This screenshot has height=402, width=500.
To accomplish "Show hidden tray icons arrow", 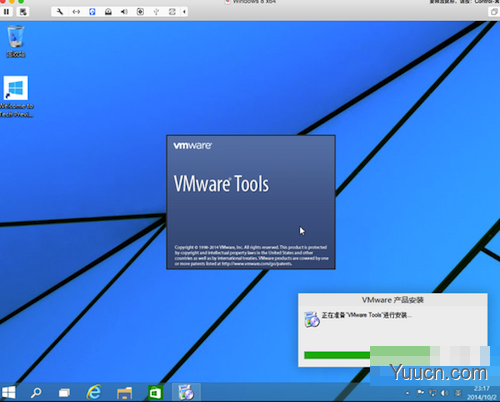I will click(407, 393).
